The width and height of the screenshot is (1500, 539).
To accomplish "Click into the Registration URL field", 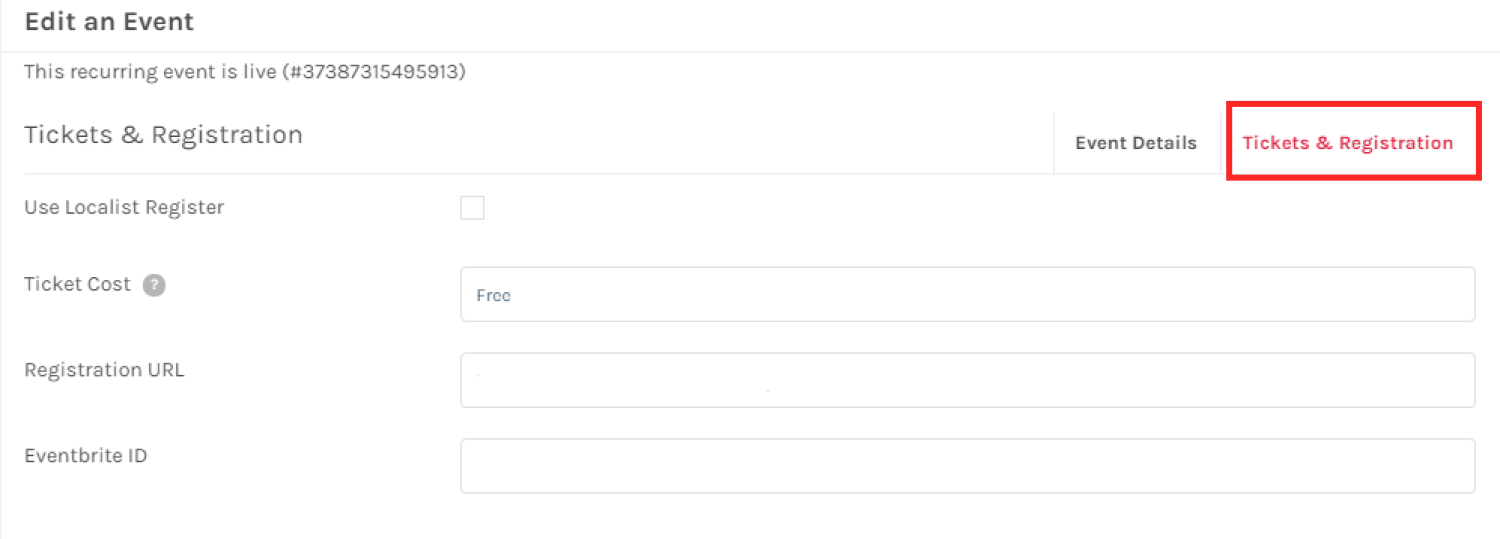I will [x=967, y=380].
